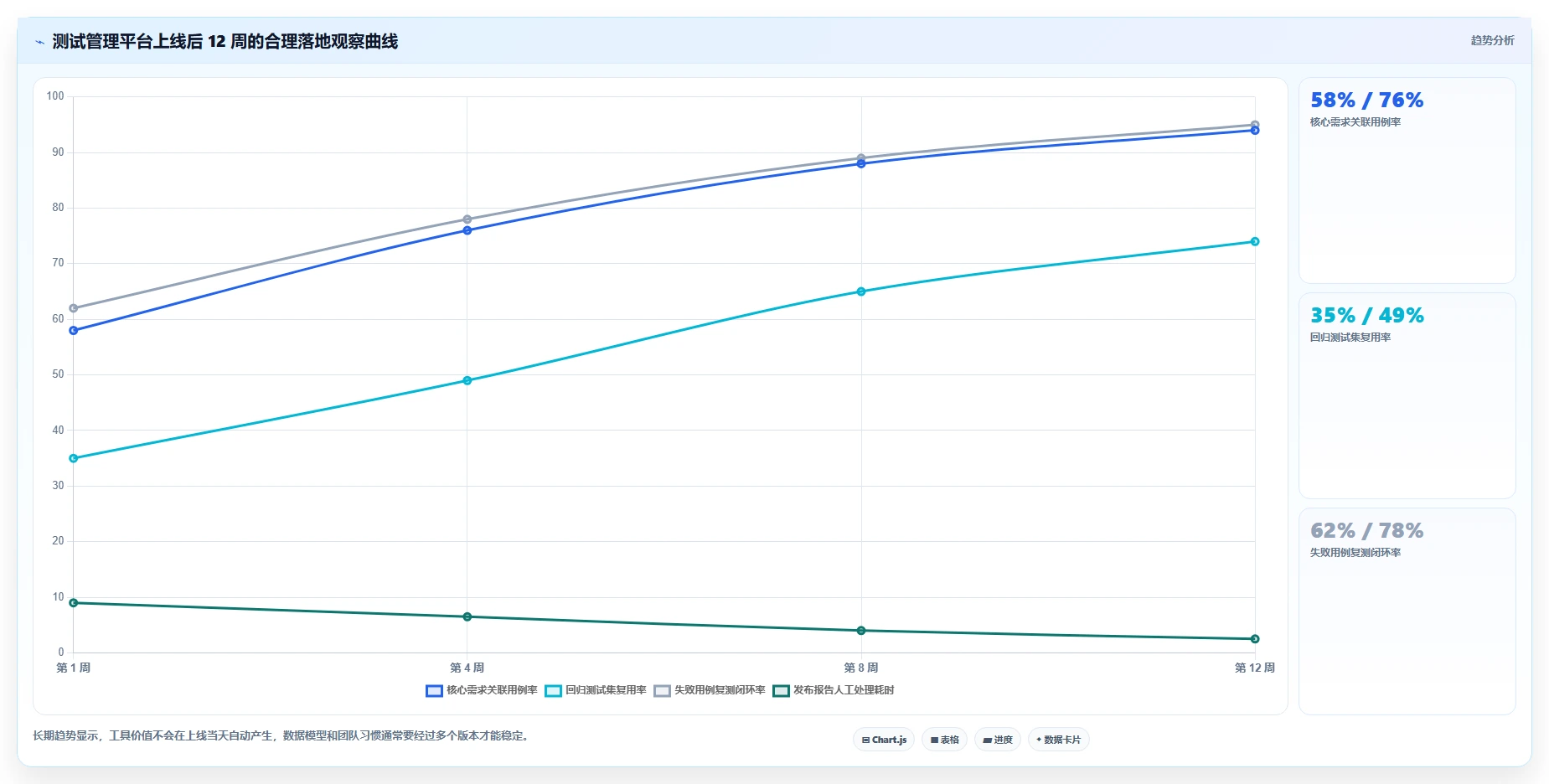Hide the 失败用例复测闭环率 series via legend
Screen dimensions: 1549x784
point(710,691)
